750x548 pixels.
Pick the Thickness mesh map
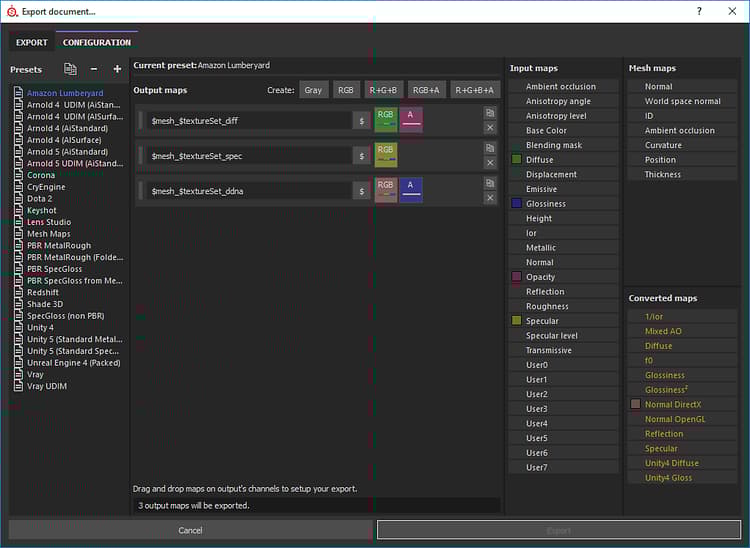(683, 175)
